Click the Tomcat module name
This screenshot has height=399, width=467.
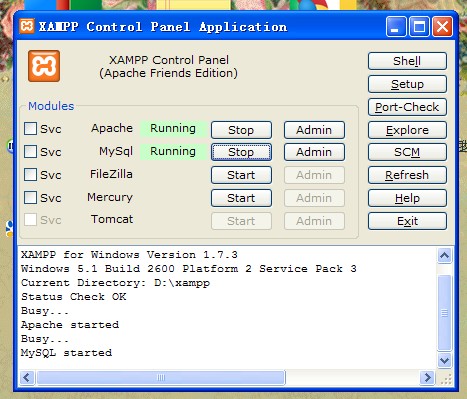(112, 219)
